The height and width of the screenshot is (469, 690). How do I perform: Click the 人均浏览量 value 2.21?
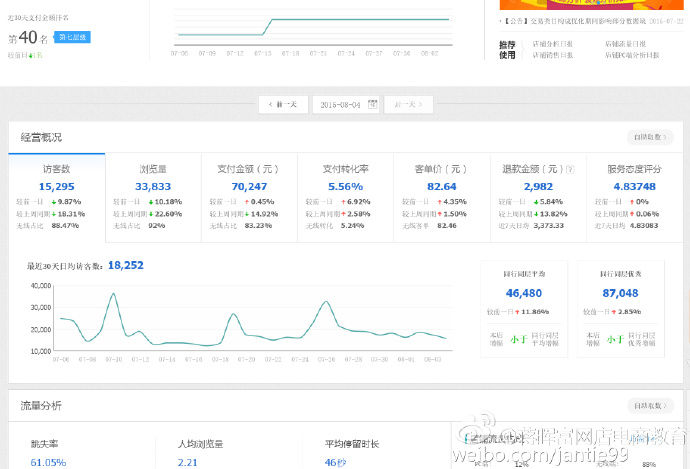coord(187,462)
